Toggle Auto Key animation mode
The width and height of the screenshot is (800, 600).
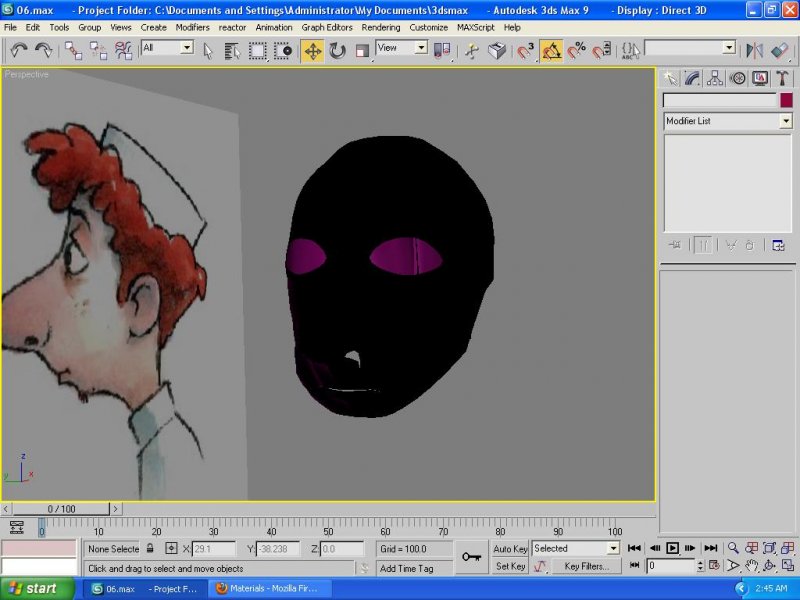click(510, 549)
